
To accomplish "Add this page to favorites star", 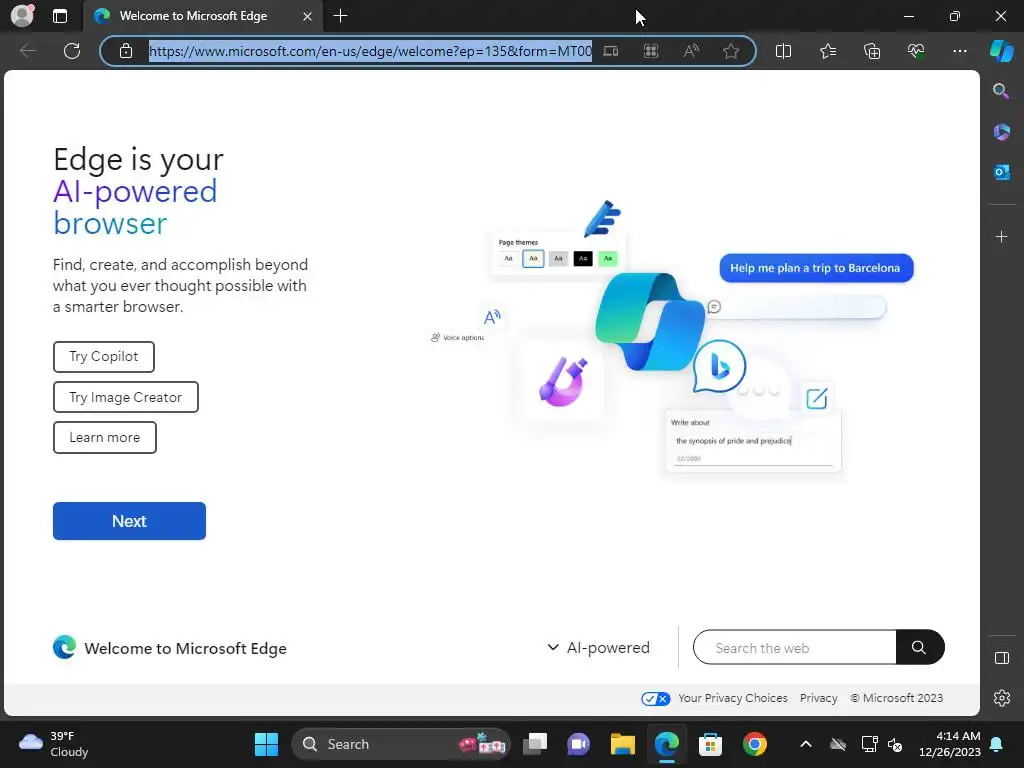I will [x=731, y=51].
